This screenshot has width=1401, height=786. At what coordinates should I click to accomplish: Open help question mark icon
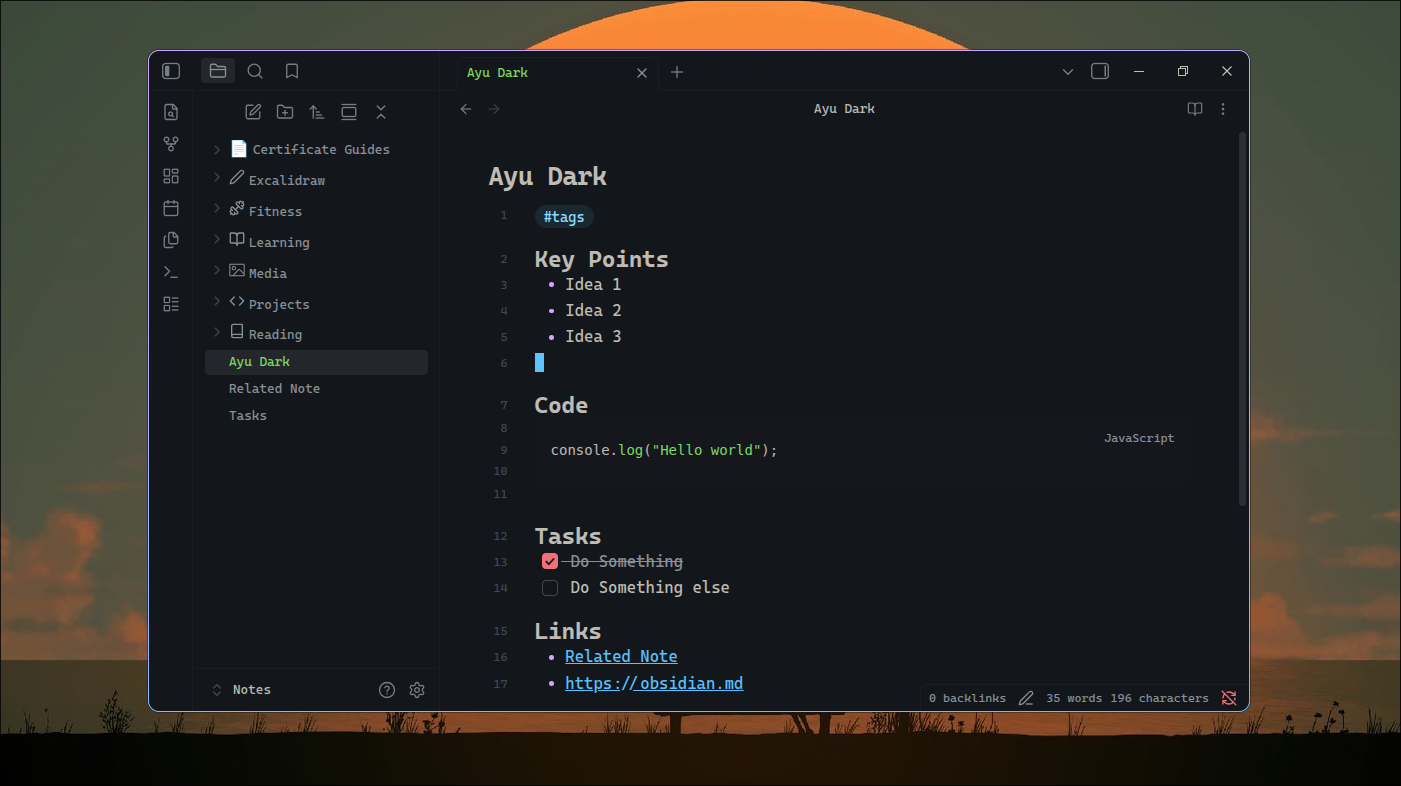coord(387,690)
